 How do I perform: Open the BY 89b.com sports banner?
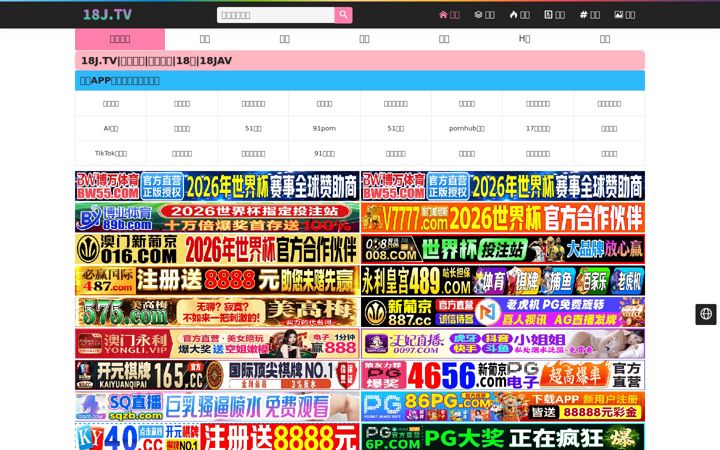[x=217, y=218]
